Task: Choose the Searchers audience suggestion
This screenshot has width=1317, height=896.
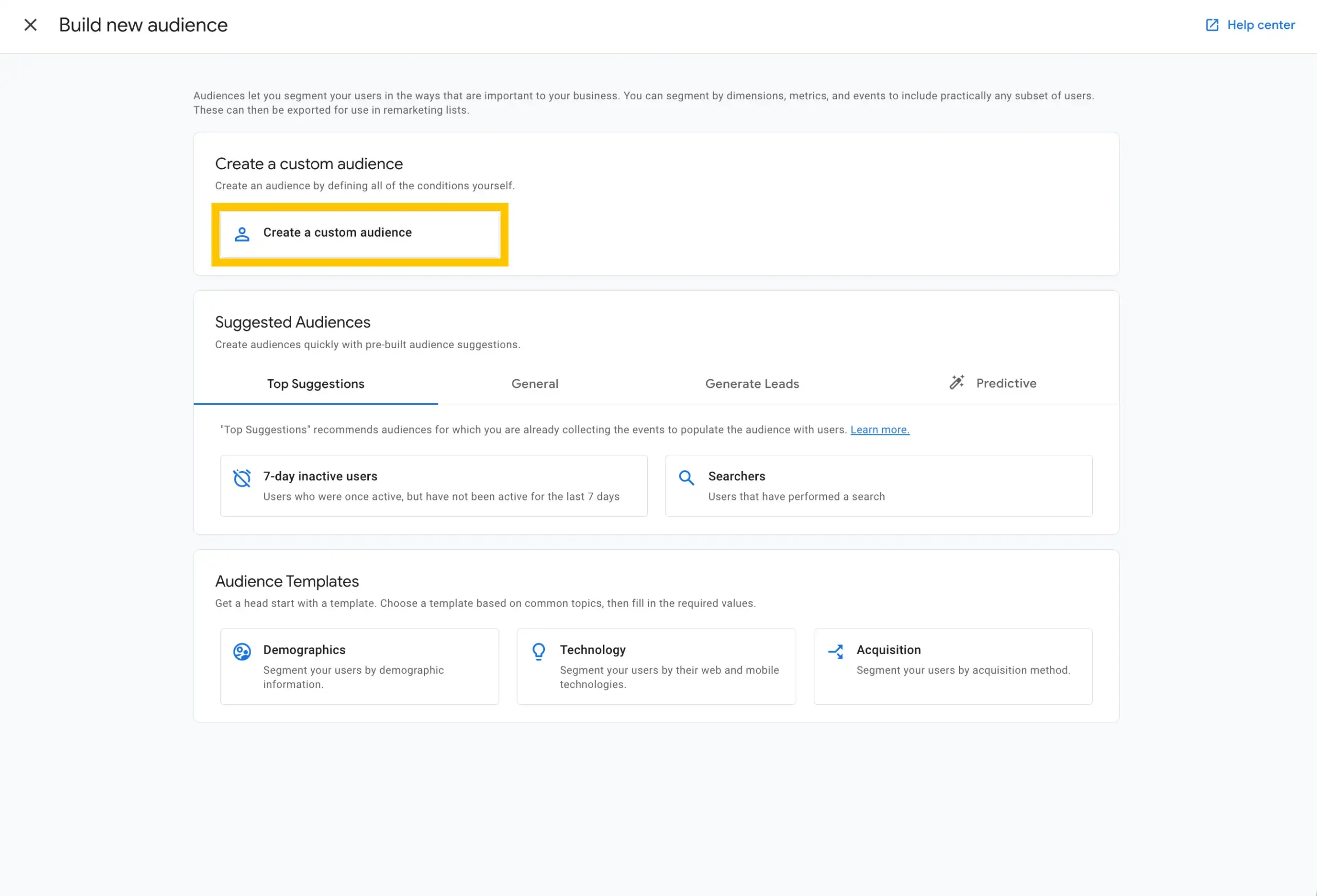Action: point(878,486)
